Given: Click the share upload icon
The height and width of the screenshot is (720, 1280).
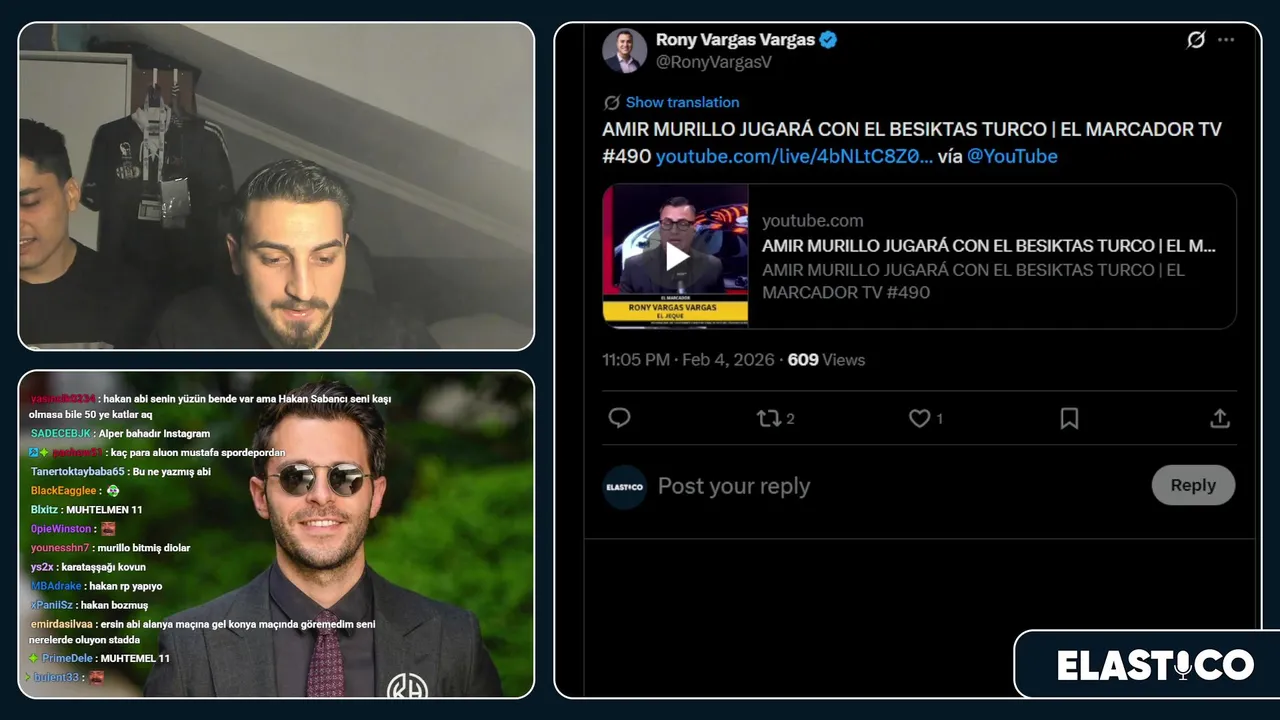Looking at the screenshot, I should (x=1220, y=418).
